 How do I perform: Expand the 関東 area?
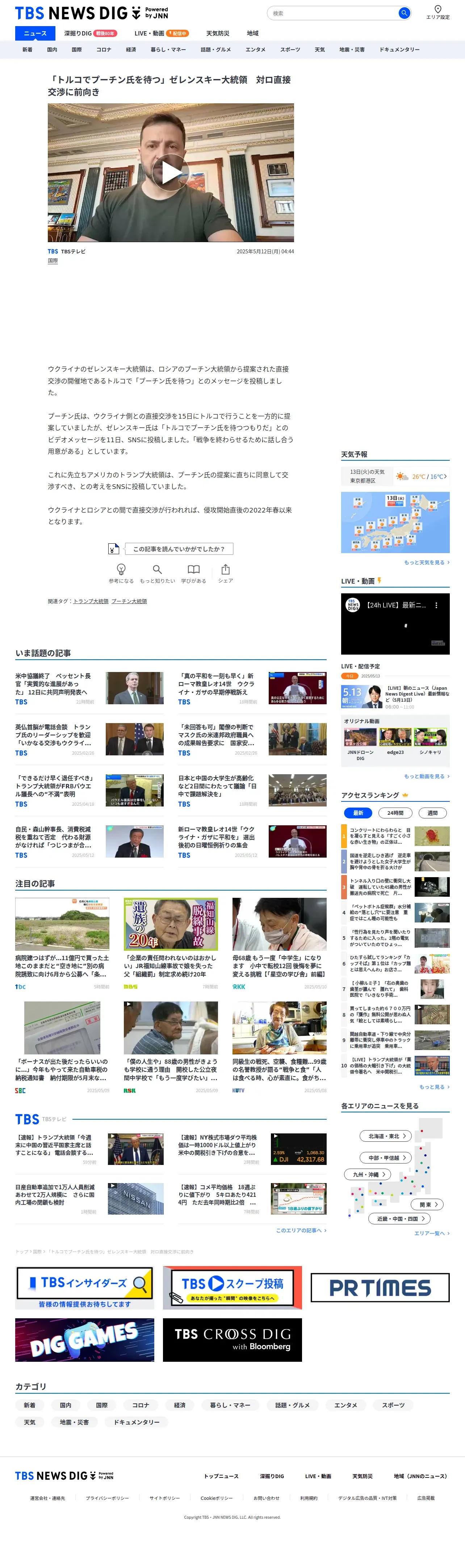pos(428,1204)
